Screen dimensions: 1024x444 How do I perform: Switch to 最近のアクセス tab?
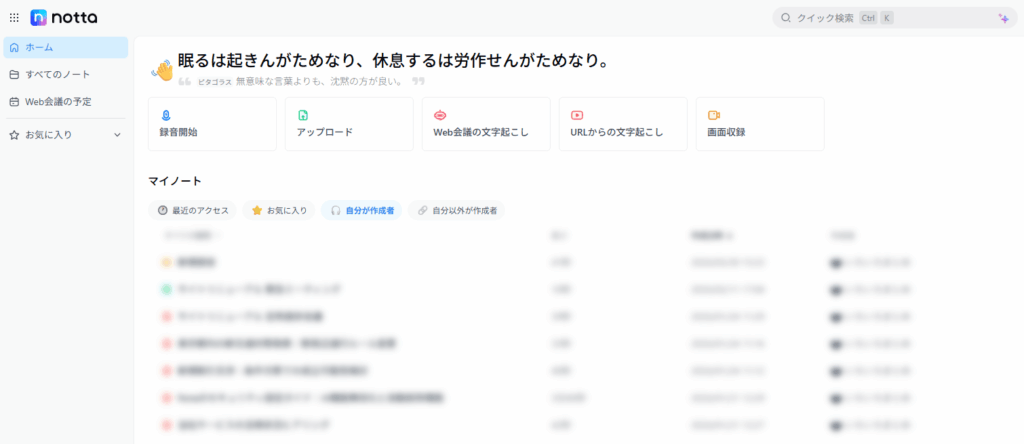coord(193,210)
